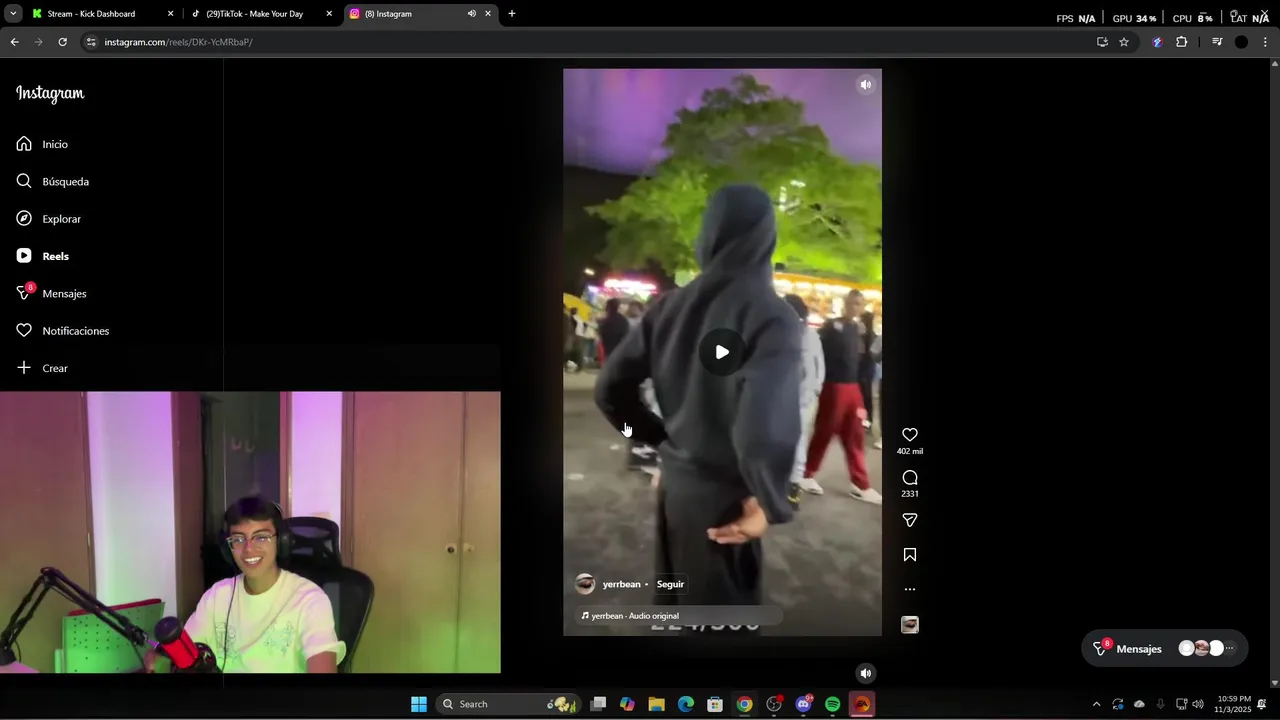1280x720 pixels.
Task: Switch to TikTok - Make Your Day tab
Action: coord(262,14)
